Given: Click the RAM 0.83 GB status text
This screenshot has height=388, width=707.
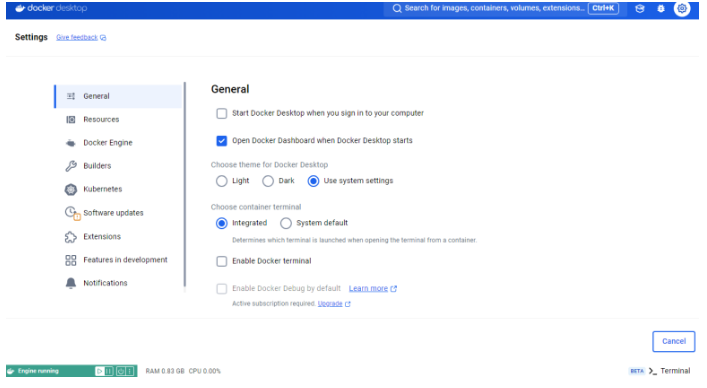Looking at the screenshot, I should tap(165, 371).
